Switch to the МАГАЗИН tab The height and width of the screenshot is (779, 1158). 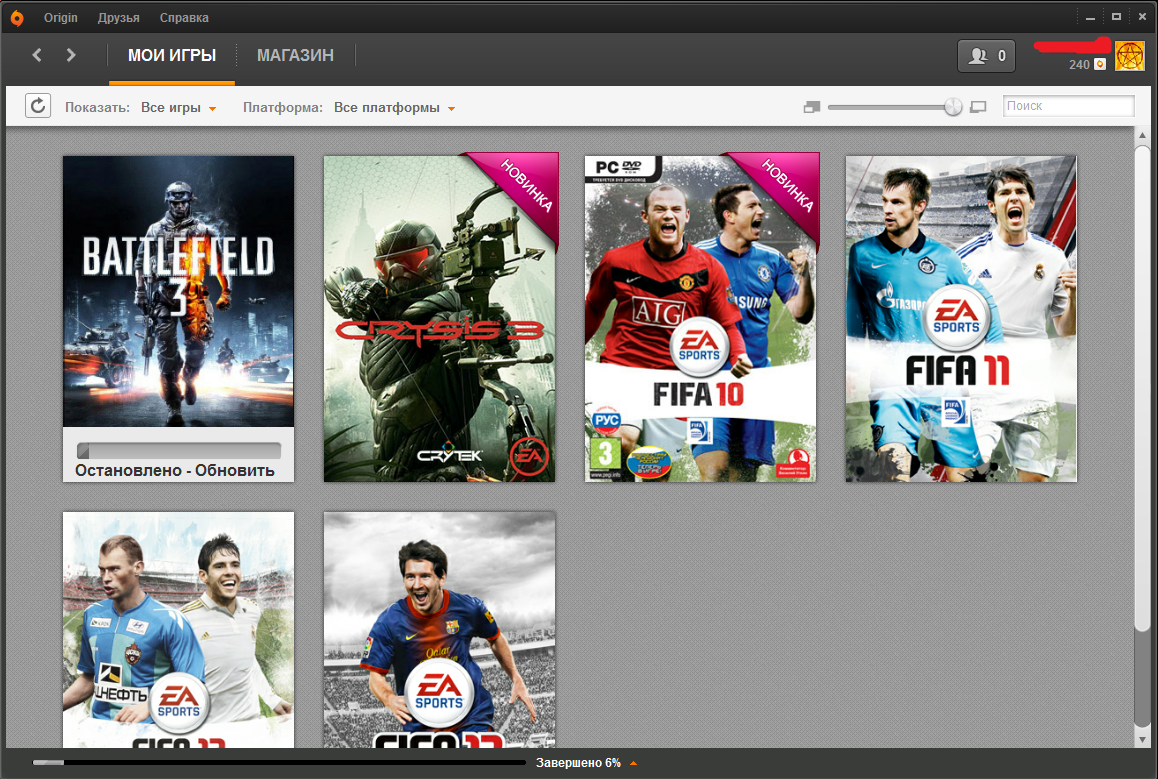click(295, 55)
